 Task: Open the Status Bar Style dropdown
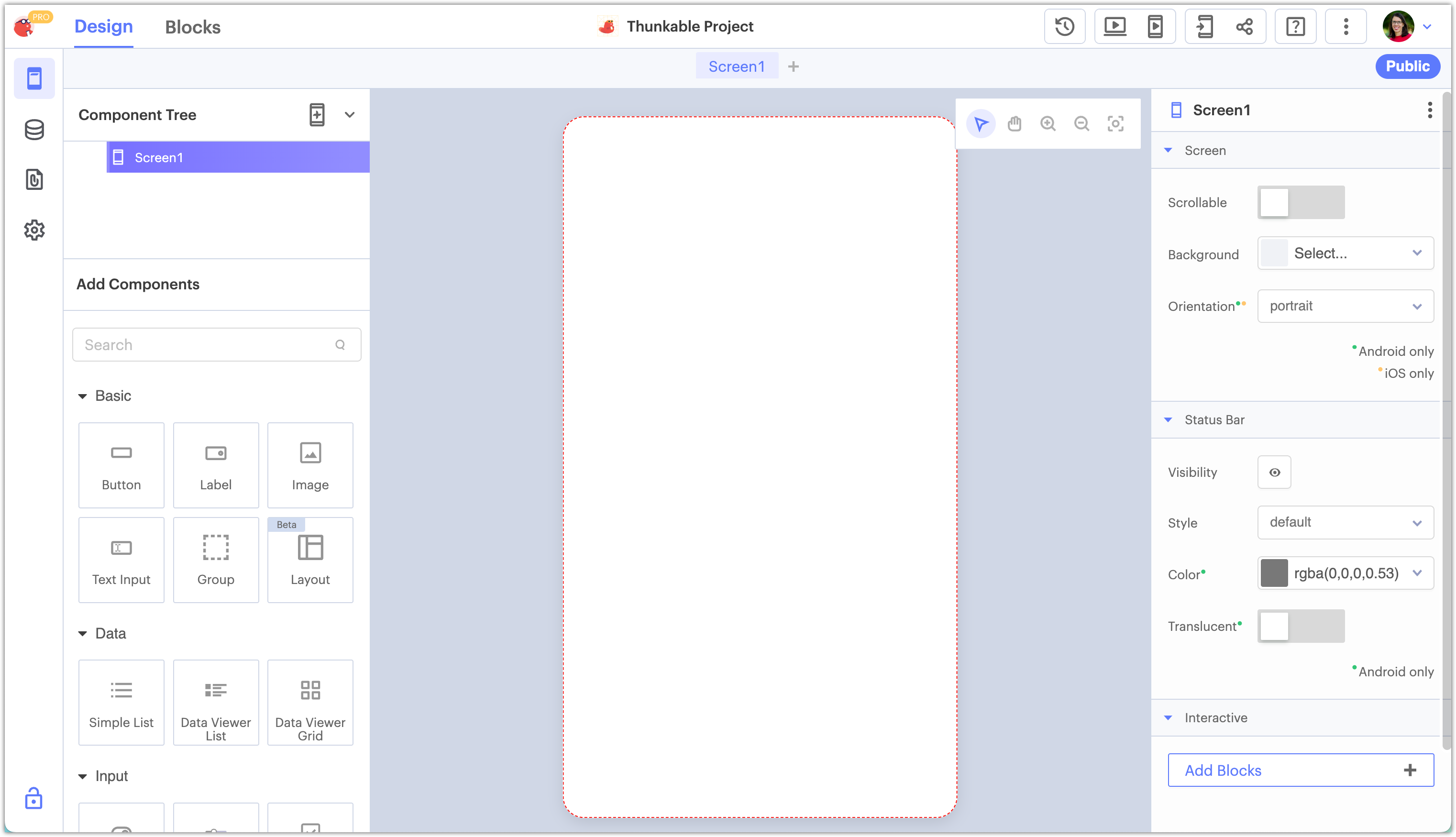tap(1345, 523)
